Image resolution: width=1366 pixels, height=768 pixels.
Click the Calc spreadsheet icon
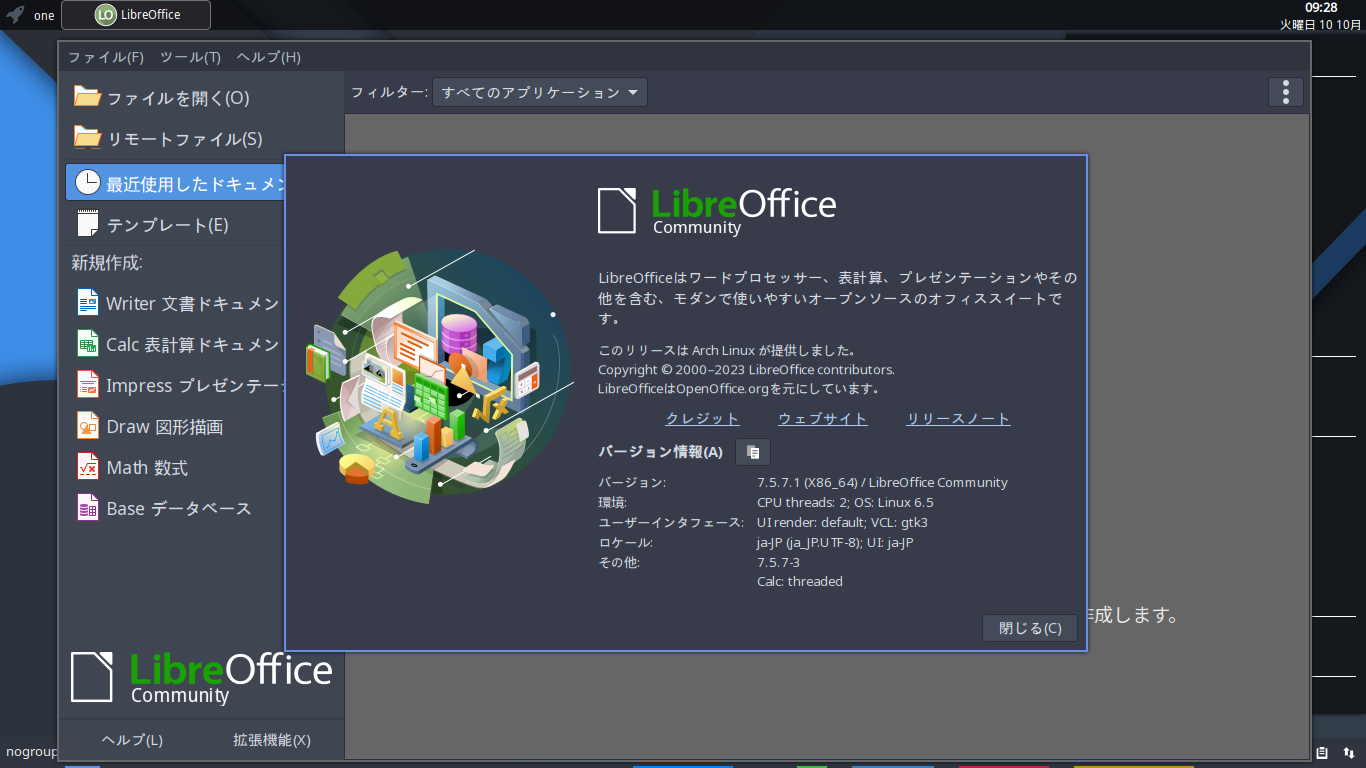point(88,344)
